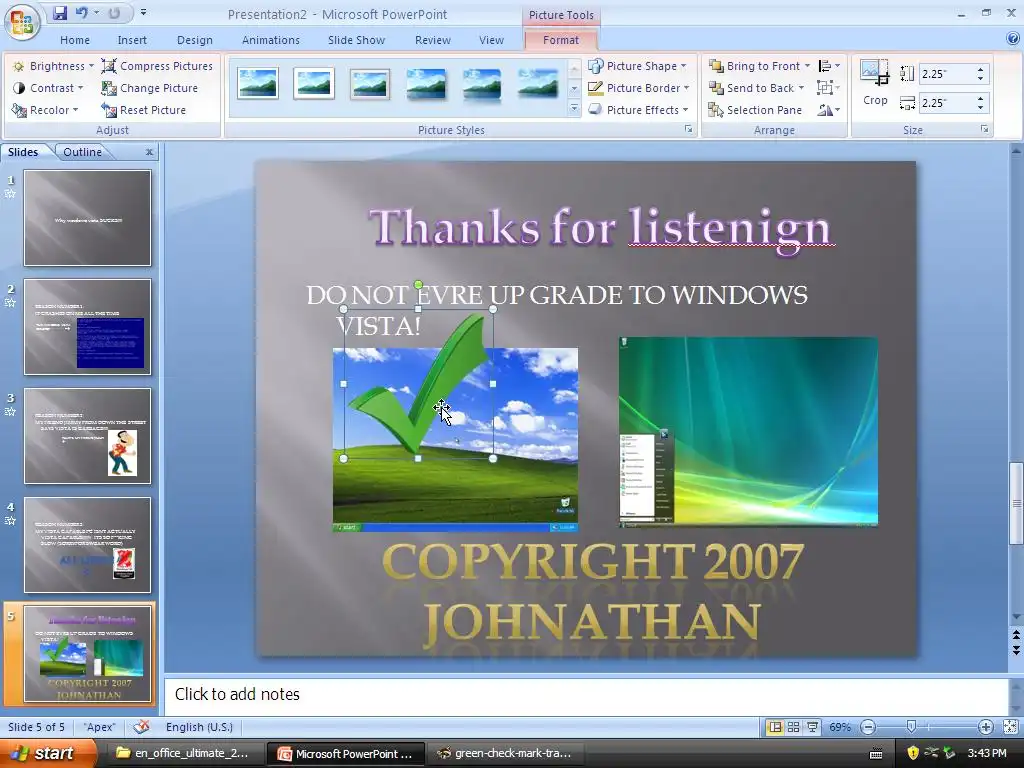The height and width of the screenshot is (768, 1024).
Task: Open the Home ribbon tab
Action: click(x=75, y=40)
